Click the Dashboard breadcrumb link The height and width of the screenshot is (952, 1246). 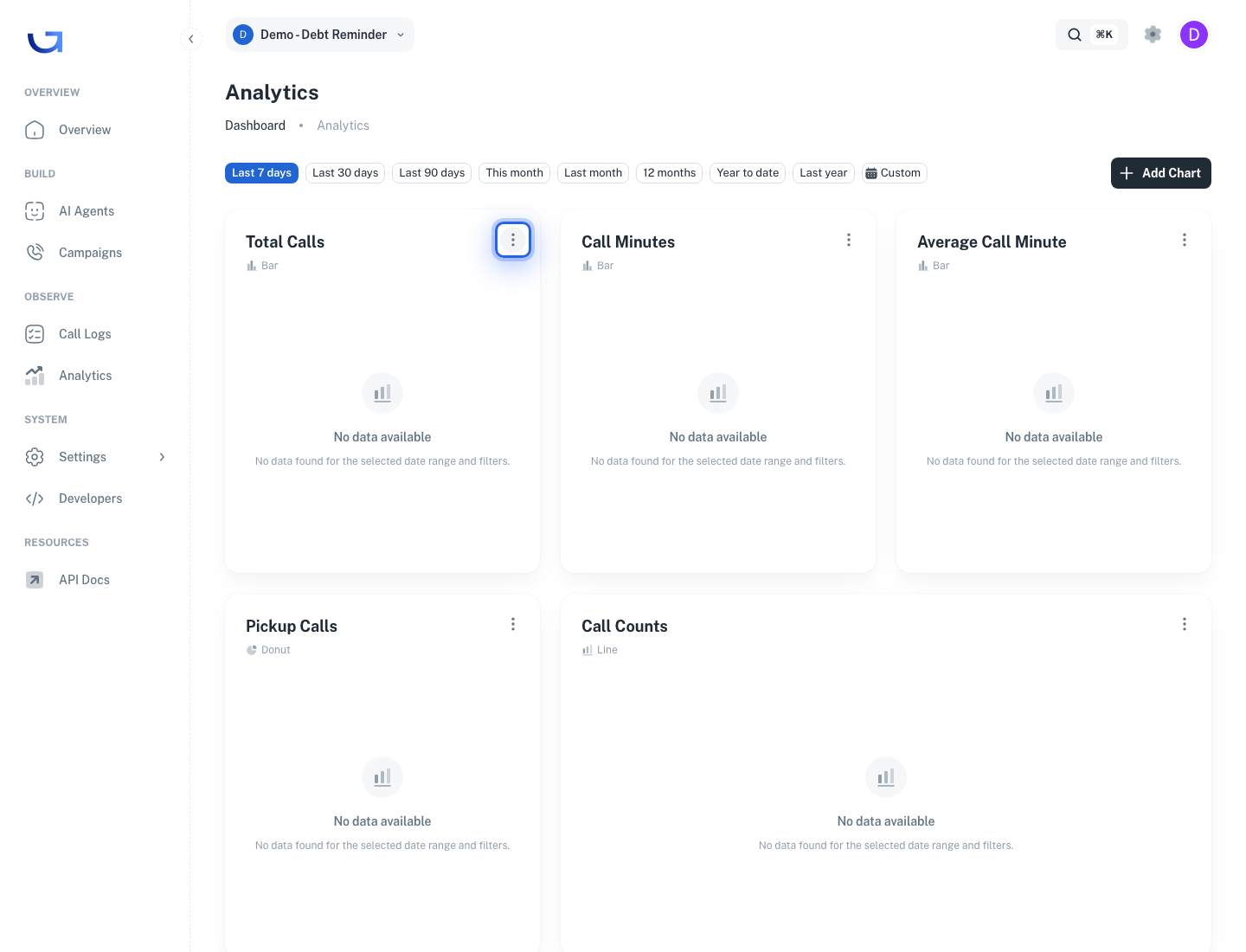click(x=255, y=125)
